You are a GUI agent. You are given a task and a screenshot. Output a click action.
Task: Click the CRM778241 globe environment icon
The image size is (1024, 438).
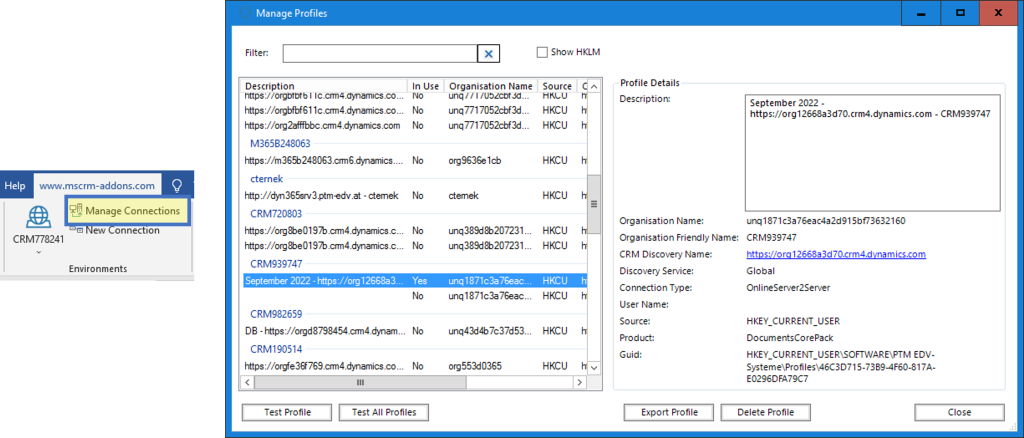[x=39, y=216]
